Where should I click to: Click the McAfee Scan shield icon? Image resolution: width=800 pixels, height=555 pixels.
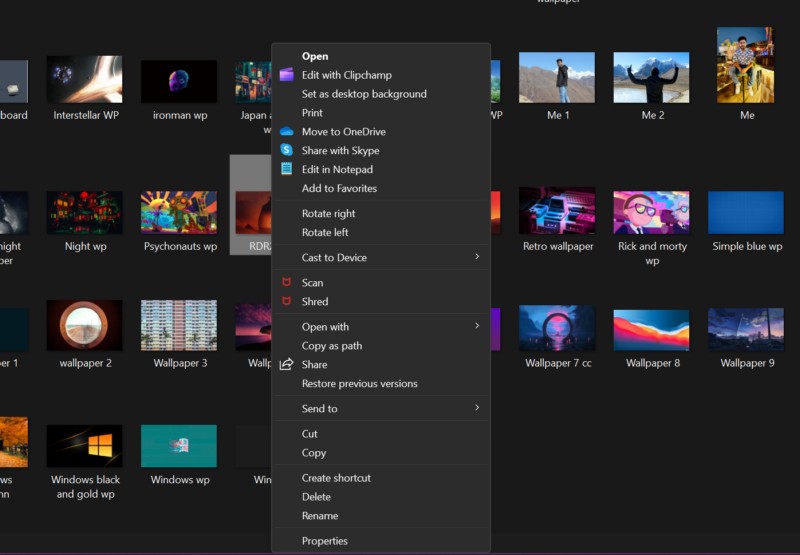click(287, 283)
